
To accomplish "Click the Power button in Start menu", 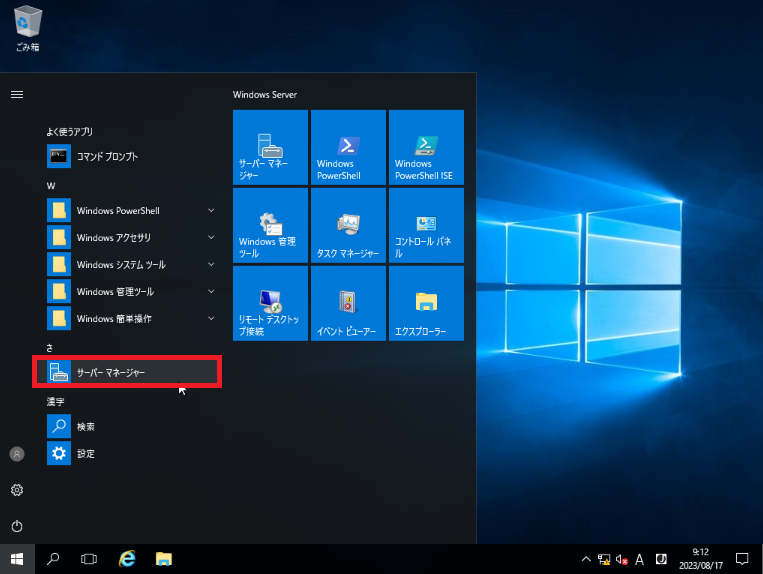I will click(17, 526).
